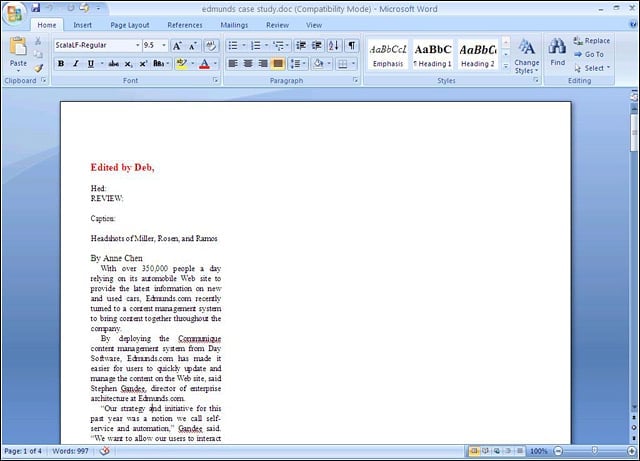Image resolution: width=640 pixels, height=461 pixels.
Task: Cut the selection with scissors icon
Action: [38, 41]
